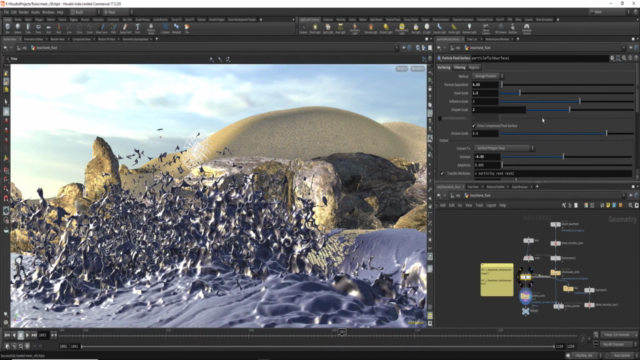Image resolution: width=640 pixels, height=360 pixels.
Task: Add a Distant Light
Action: coord(386,28)
